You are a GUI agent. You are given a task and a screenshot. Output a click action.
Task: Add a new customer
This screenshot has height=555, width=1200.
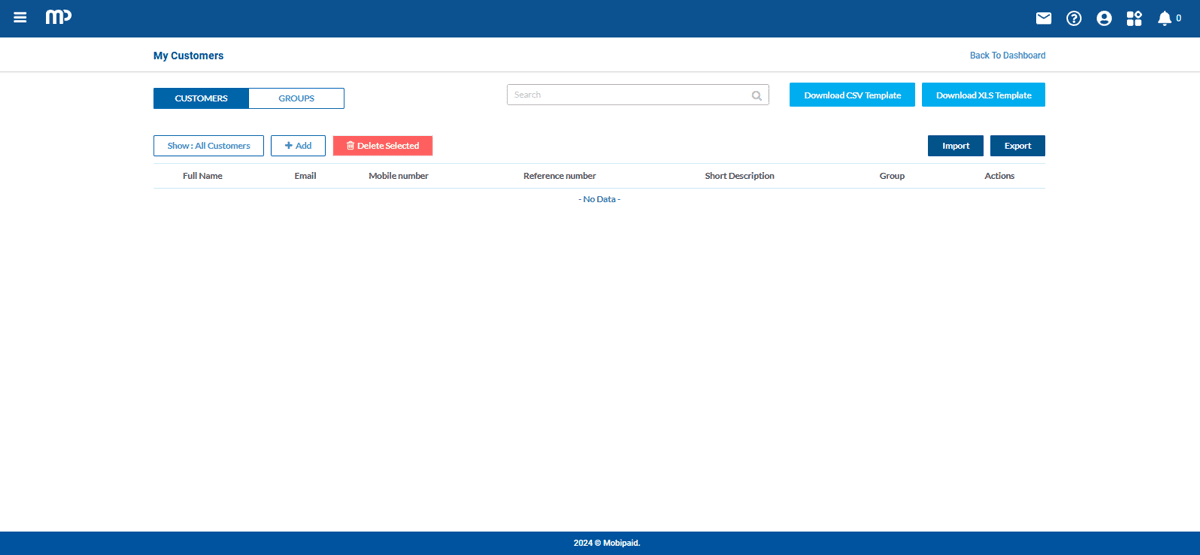coord(298,146)
